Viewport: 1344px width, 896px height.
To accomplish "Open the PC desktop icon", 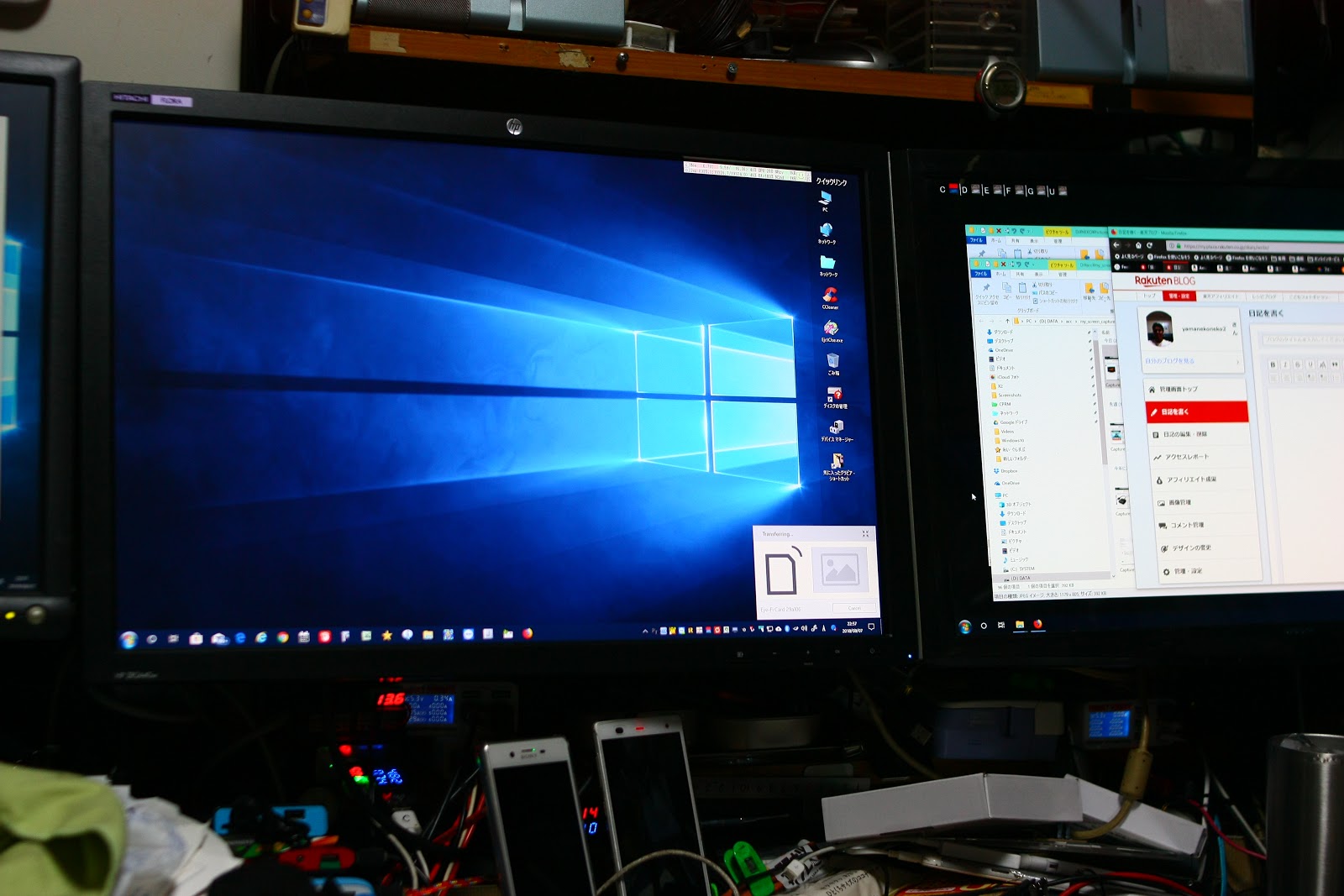I will click(825, 197).
